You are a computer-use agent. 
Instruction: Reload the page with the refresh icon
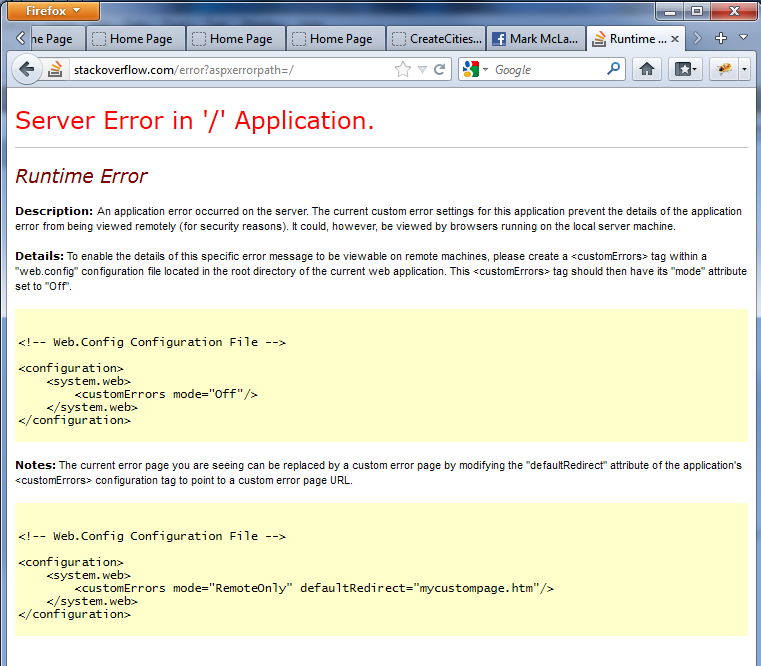[439, 70]
